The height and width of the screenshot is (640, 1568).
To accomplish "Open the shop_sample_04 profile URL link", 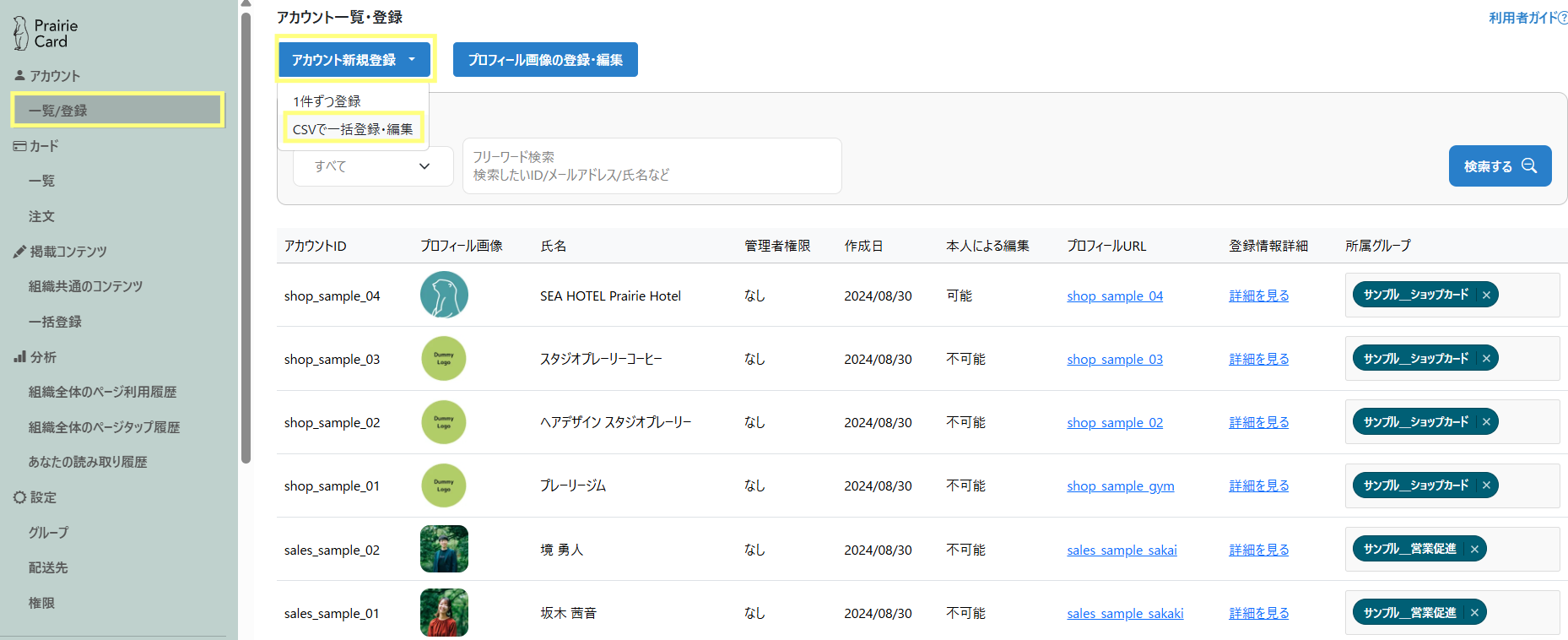I will pos(1114,296).
